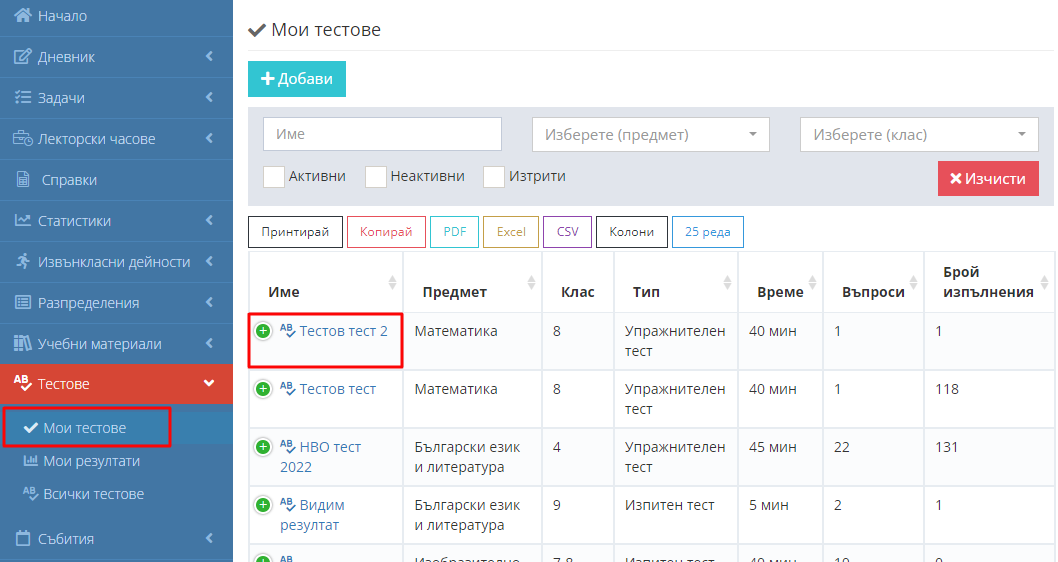The width and height of the screenshot is (1058, 562).
Task: Export the table using the PDF button
Action: pyautogui.click(x=455, y=232)
